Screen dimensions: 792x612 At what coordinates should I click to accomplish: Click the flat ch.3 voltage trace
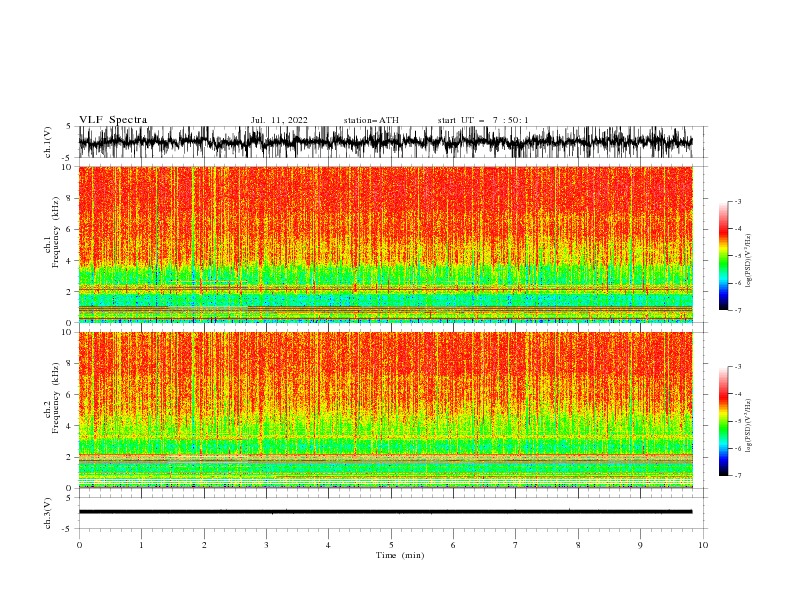[x=385, y=512]
